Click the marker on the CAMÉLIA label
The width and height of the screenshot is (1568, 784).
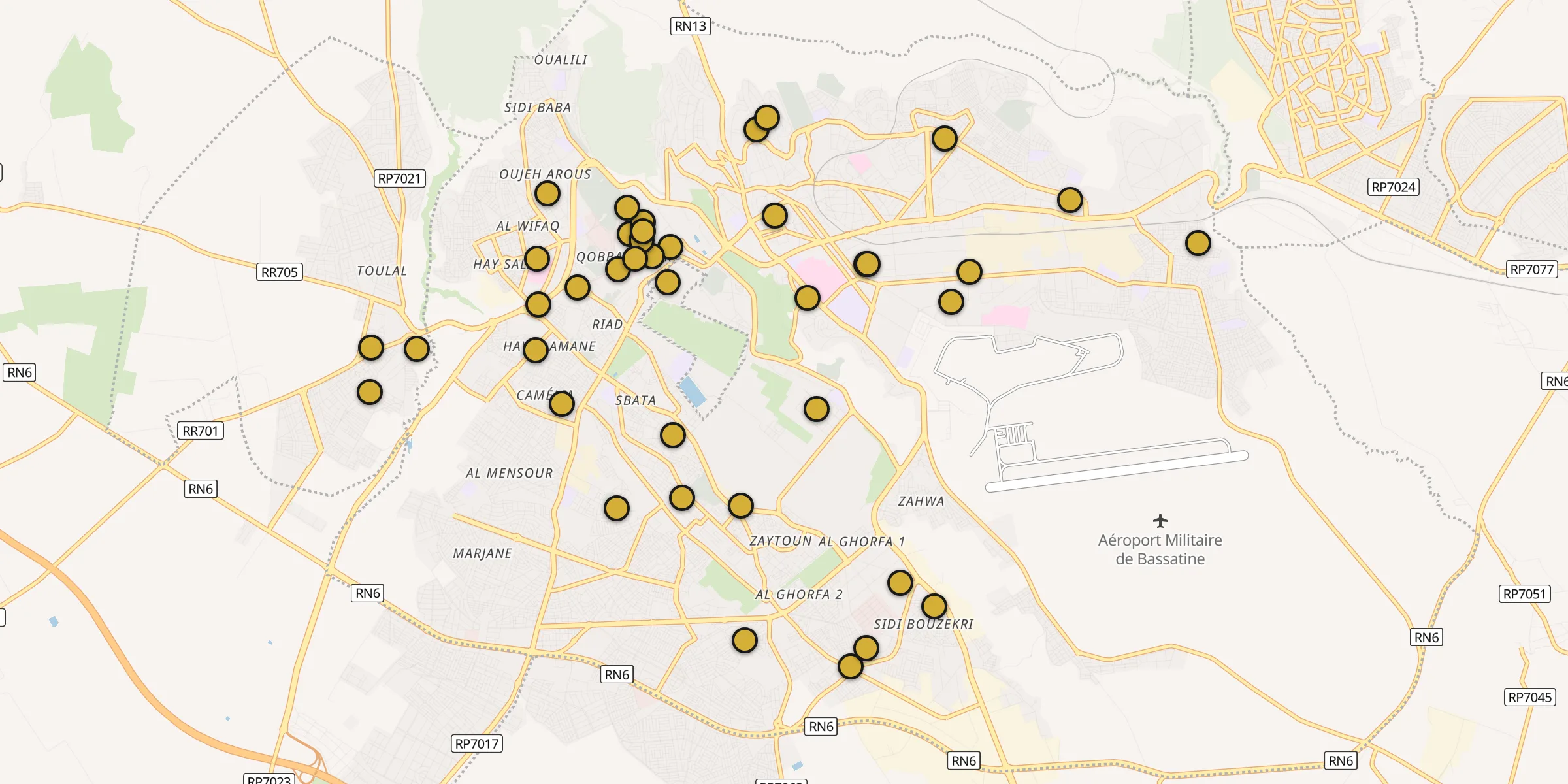pyautogui.click(x=561, y=404)
